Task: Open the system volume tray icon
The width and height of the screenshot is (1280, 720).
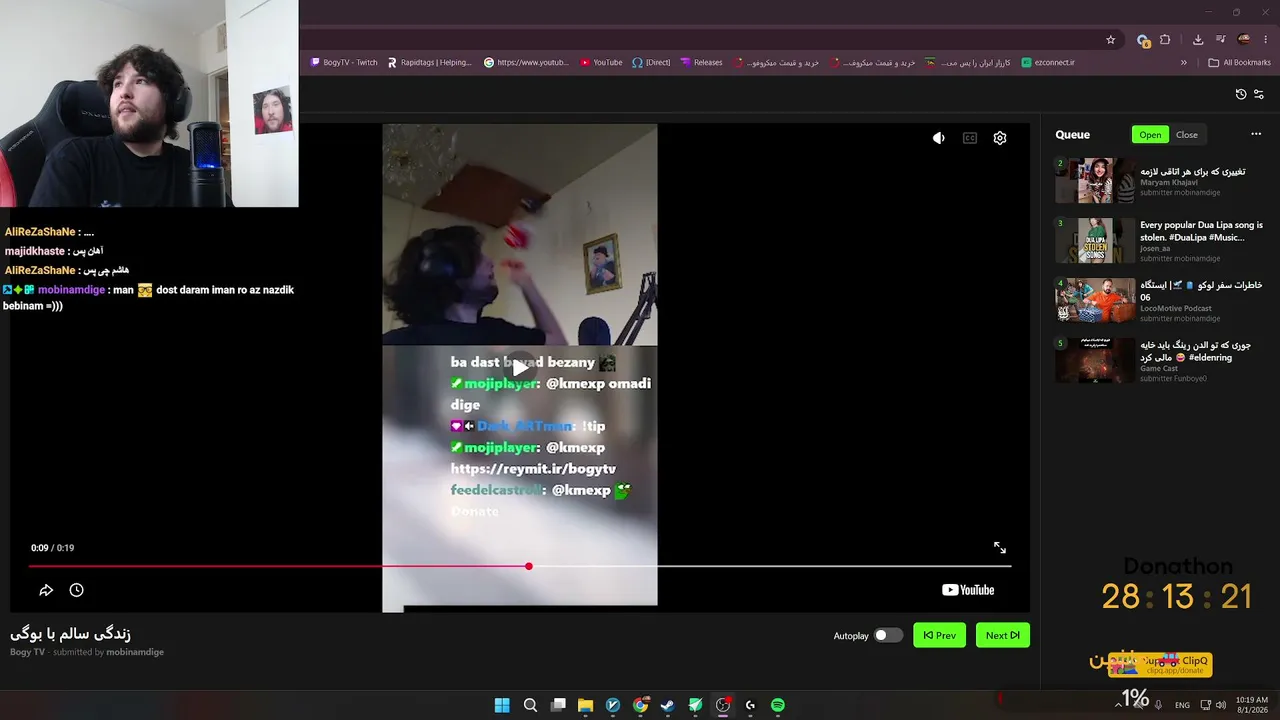Action: coord(1220,705)
